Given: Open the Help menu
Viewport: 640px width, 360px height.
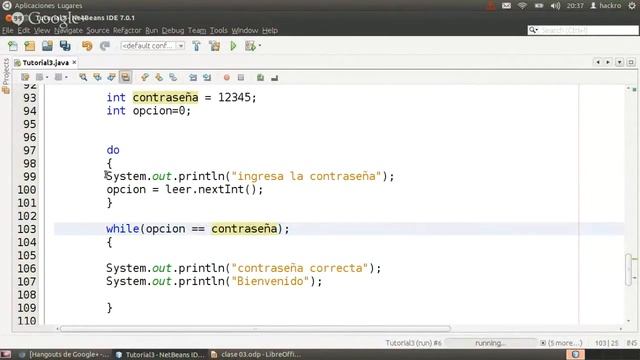Looking at the screenshot, I should click(x=270, y=30).
